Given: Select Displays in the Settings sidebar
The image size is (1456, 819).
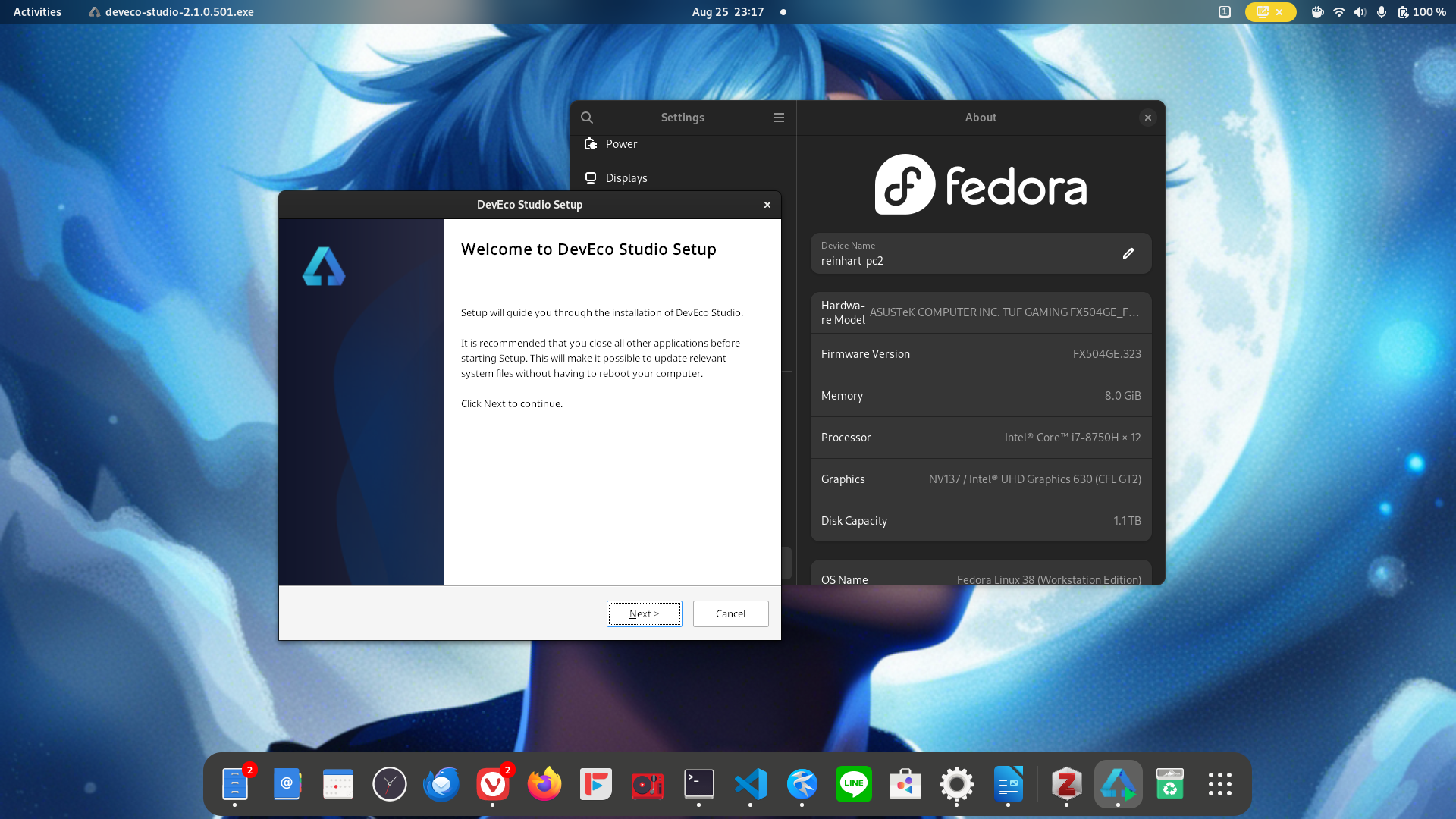Looking at the screenshot, I should pos(682,178).
